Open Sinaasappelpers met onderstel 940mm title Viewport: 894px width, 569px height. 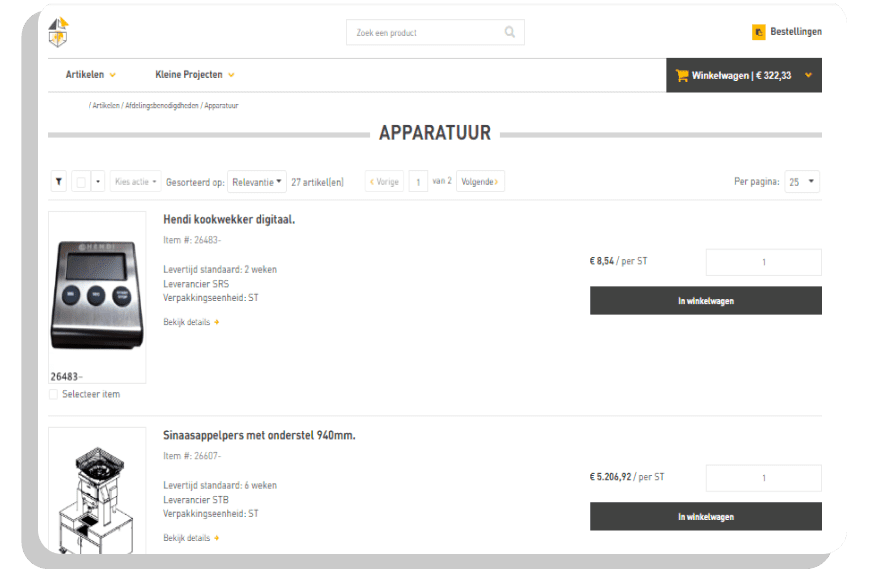click(259, 436)
